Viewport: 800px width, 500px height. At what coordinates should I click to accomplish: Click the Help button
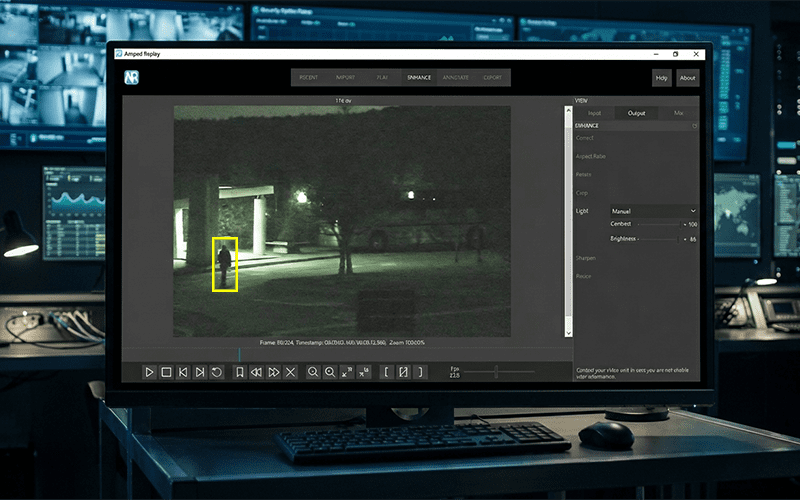click(x=661, y=78)
